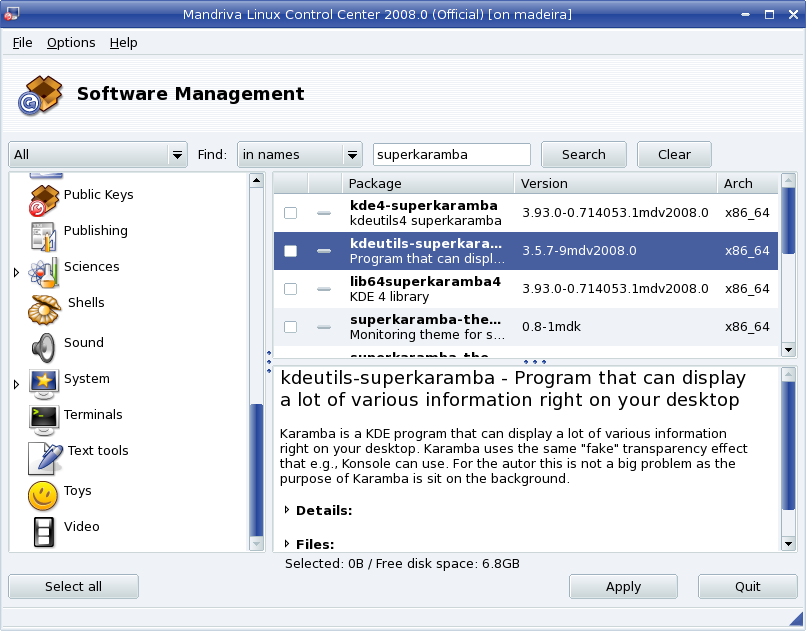Select the Public Keys category label
This screenshot has height=631, width=806.
98,195
